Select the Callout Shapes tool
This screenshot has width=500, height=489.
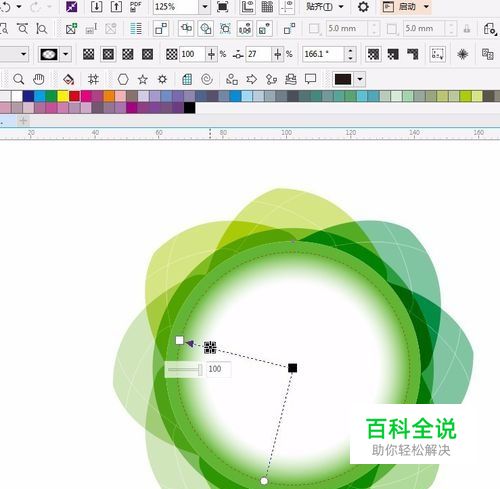[x=310, y=79]
